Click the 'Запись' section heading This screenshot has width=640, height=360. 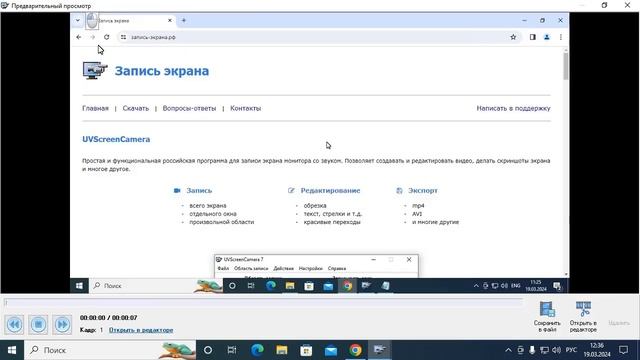click(199, 190)
